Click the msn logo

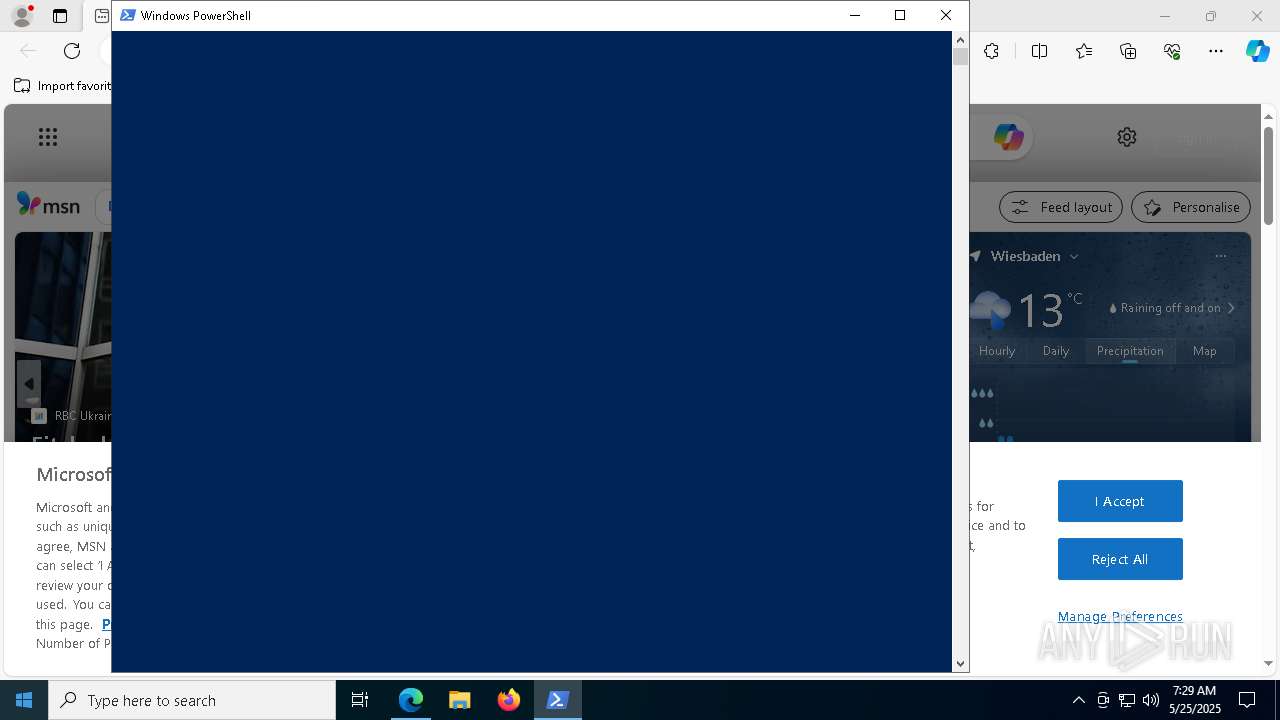click(x=48, y=205)
